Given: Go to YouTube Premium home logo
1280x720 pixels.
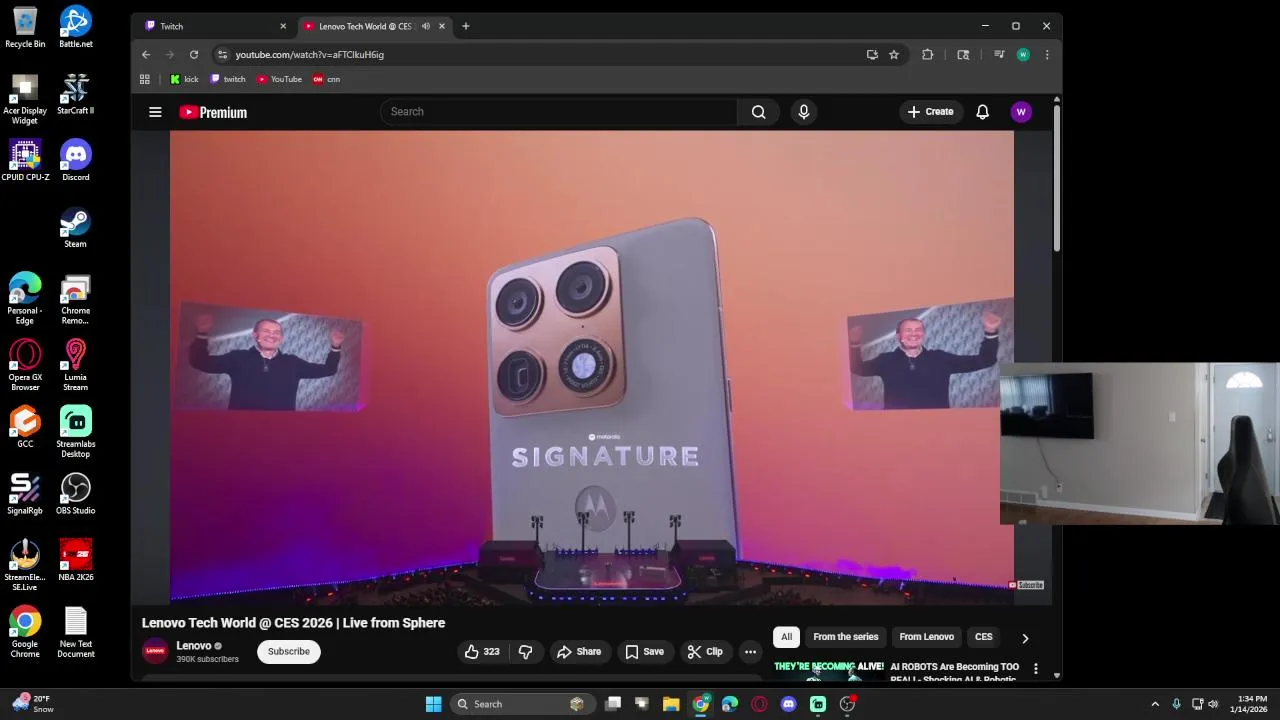Looking at the screenshot, I should [213, 112].
